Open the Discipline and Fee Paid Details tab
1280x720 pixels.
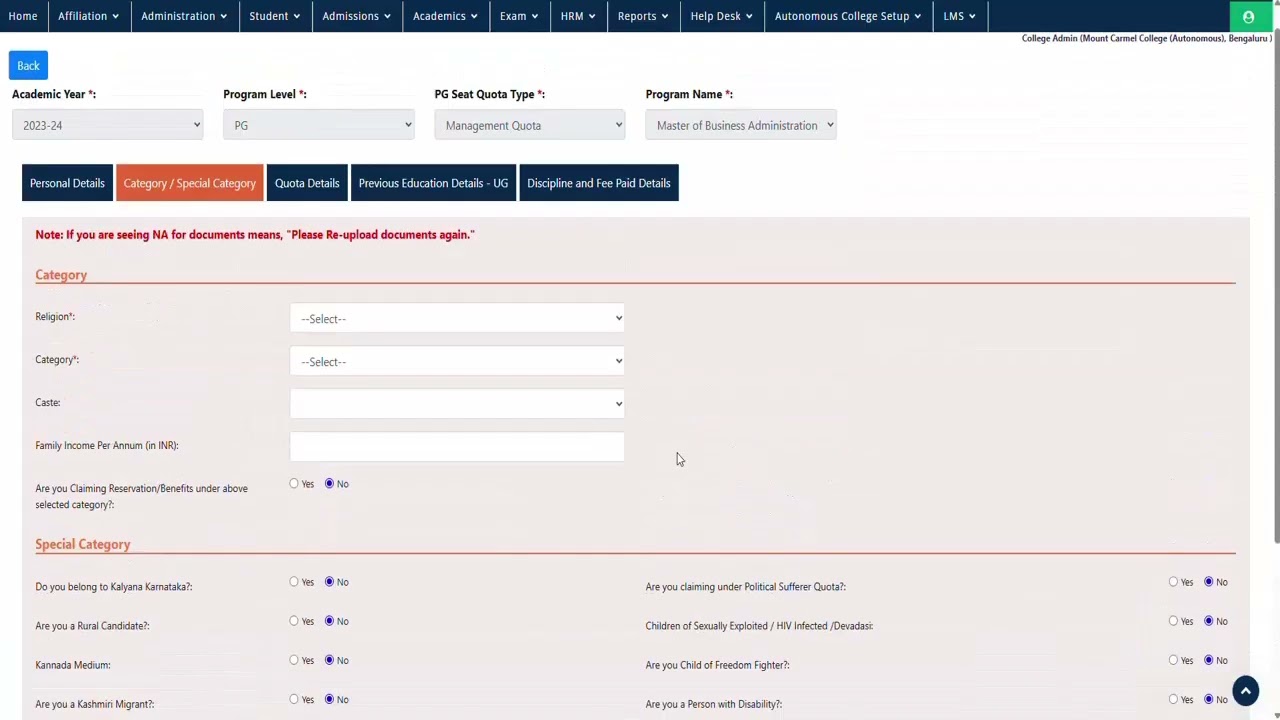click(x=599, y=183)
